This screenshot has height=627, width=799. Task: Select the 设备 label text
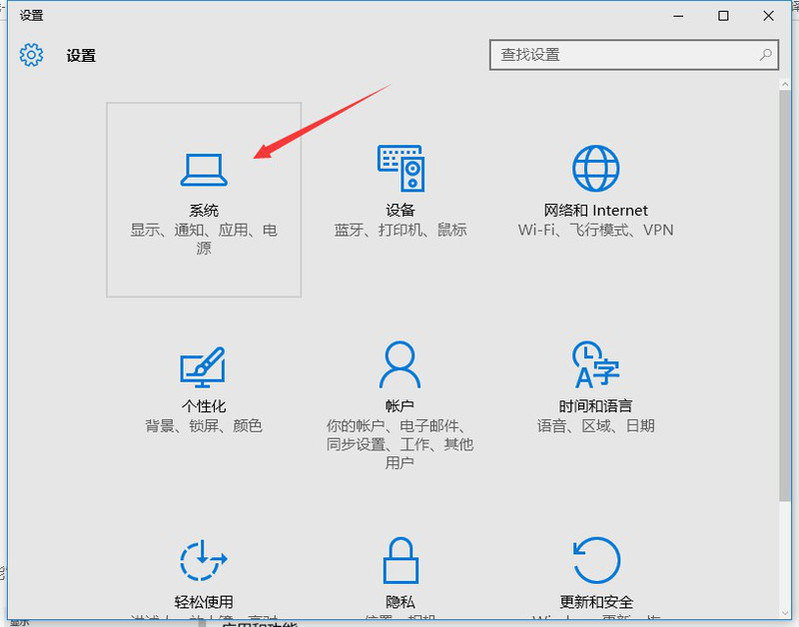click(401, 210)
